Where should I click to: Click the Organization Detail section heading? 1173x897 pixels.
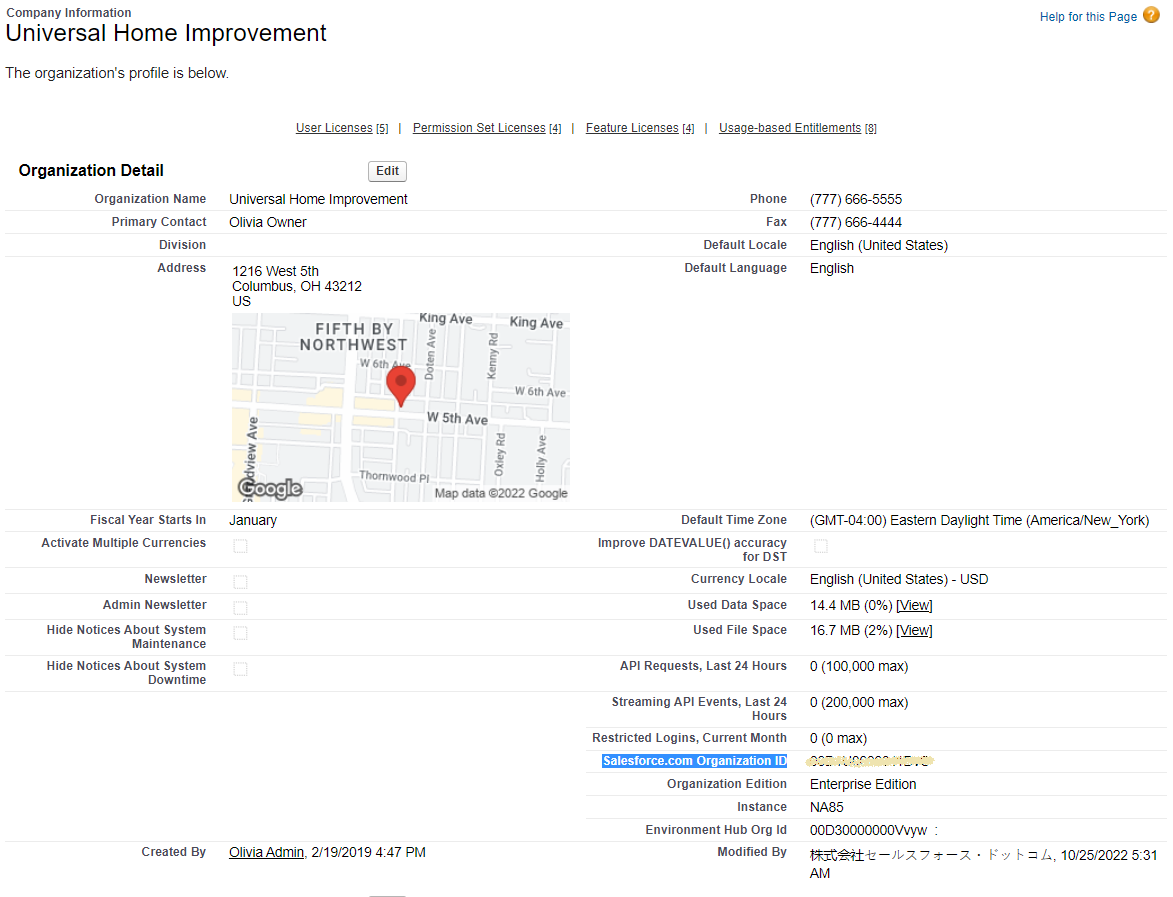tap(91, 171)
